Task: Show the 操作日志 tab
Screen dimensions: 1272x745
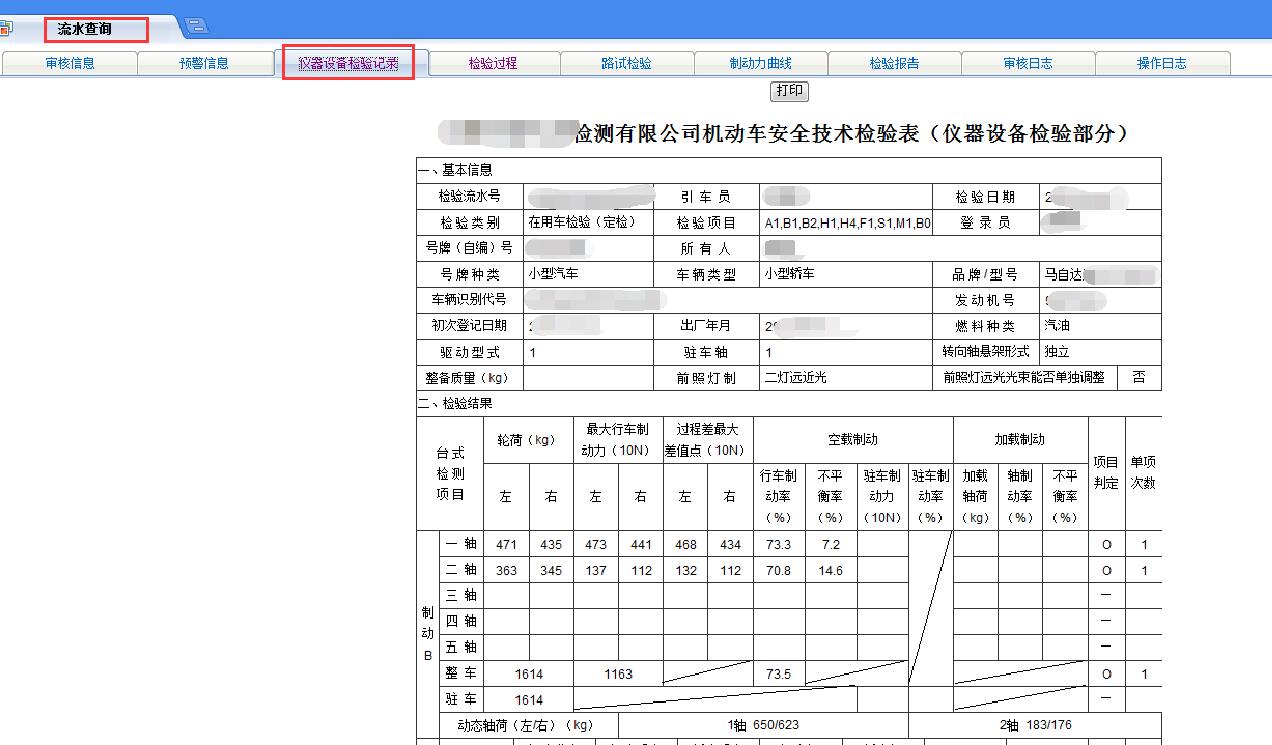Action: point(1162,63)
